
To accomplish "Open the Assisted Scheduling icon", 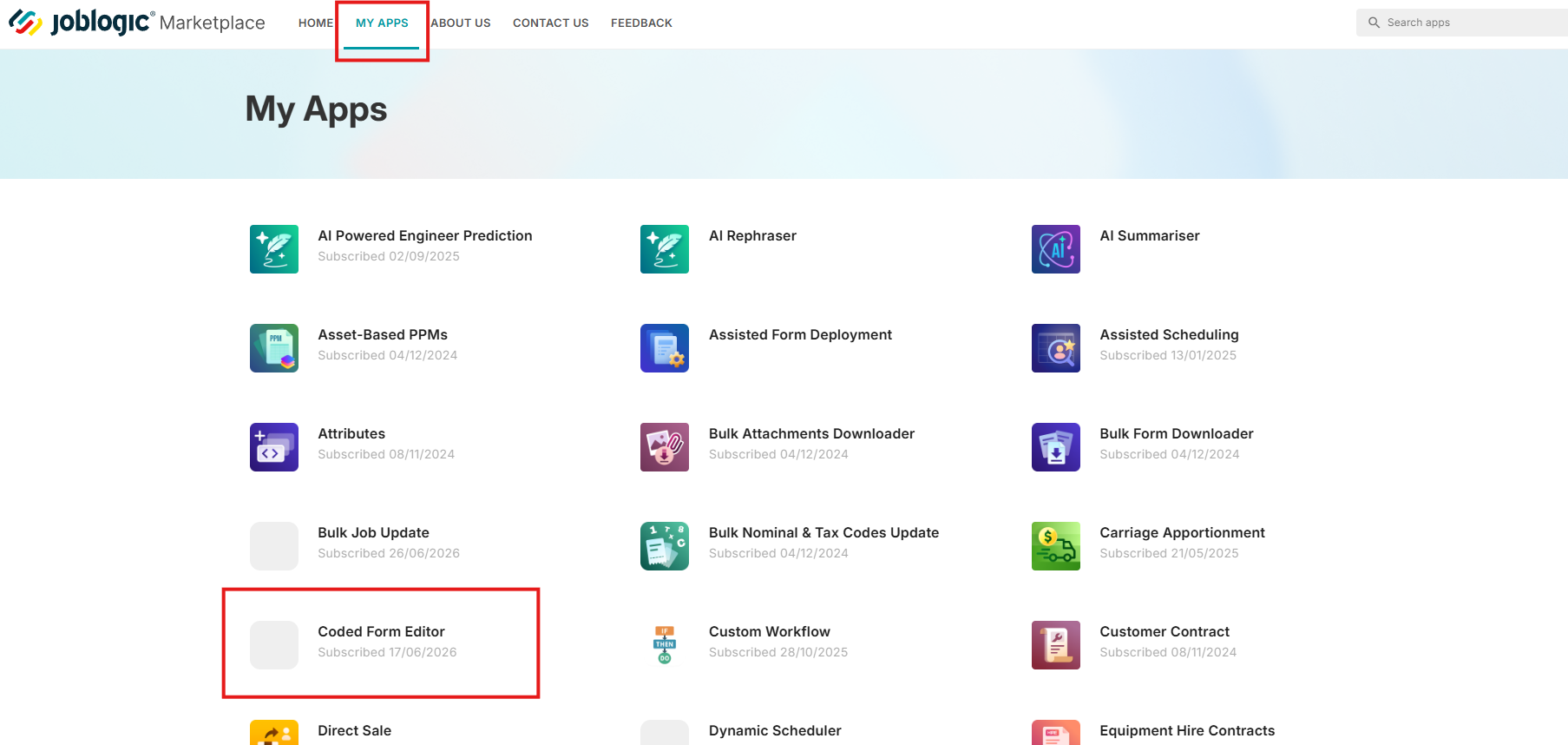I will click(1056, 348).
